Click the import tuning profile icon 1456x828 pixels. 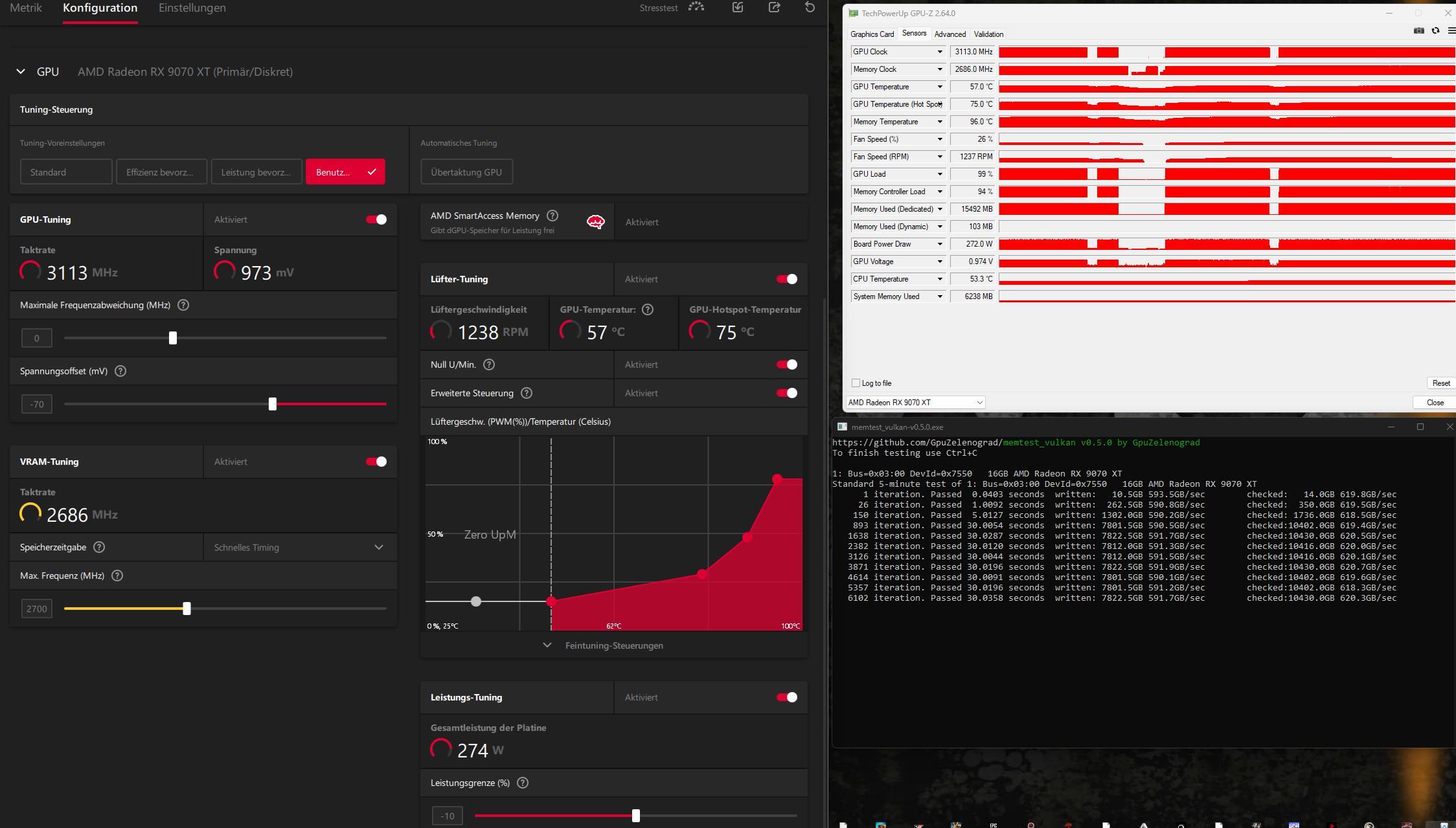click(738, 7)
